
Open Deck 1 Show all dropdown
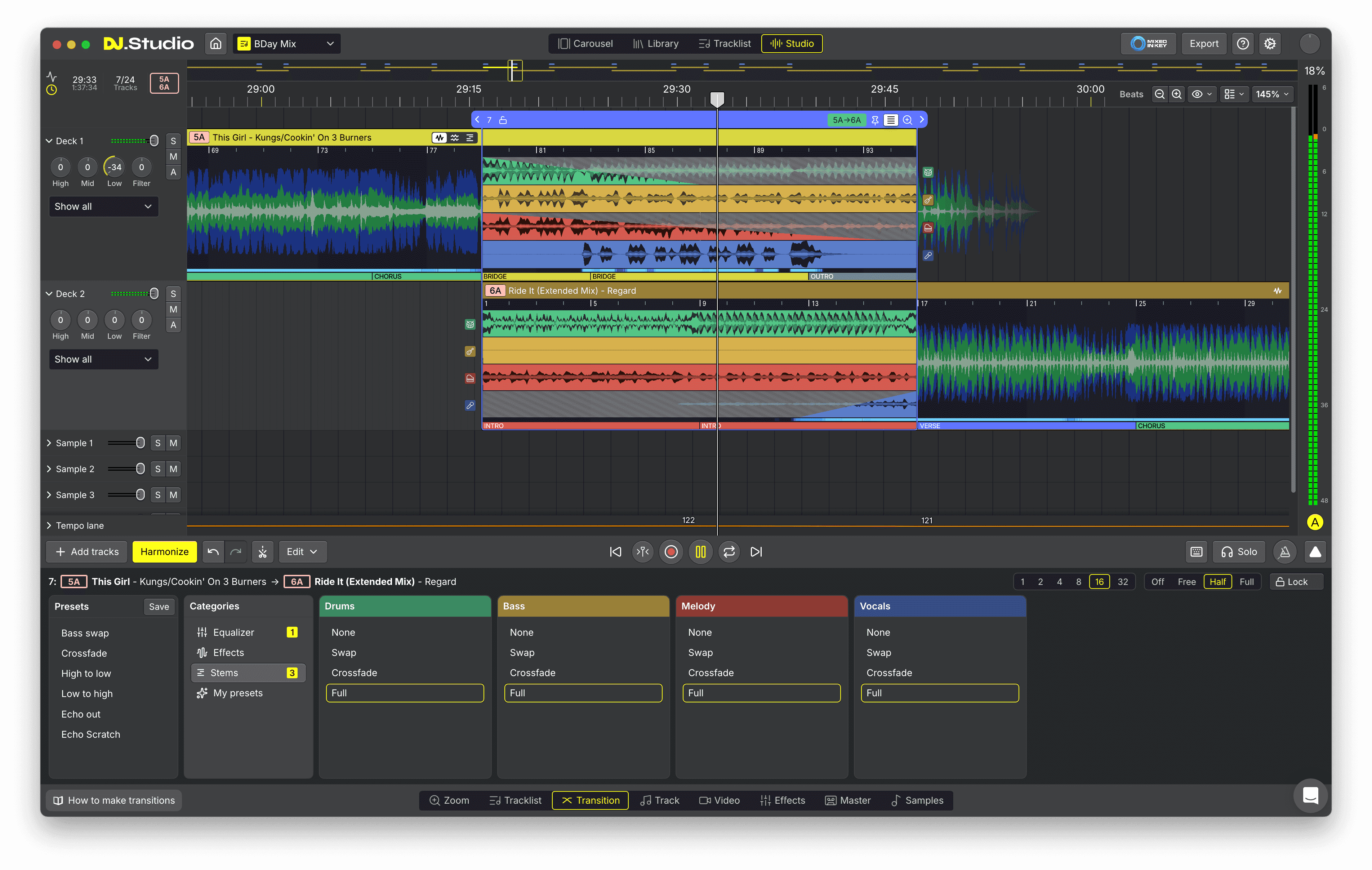coord(103,207)
